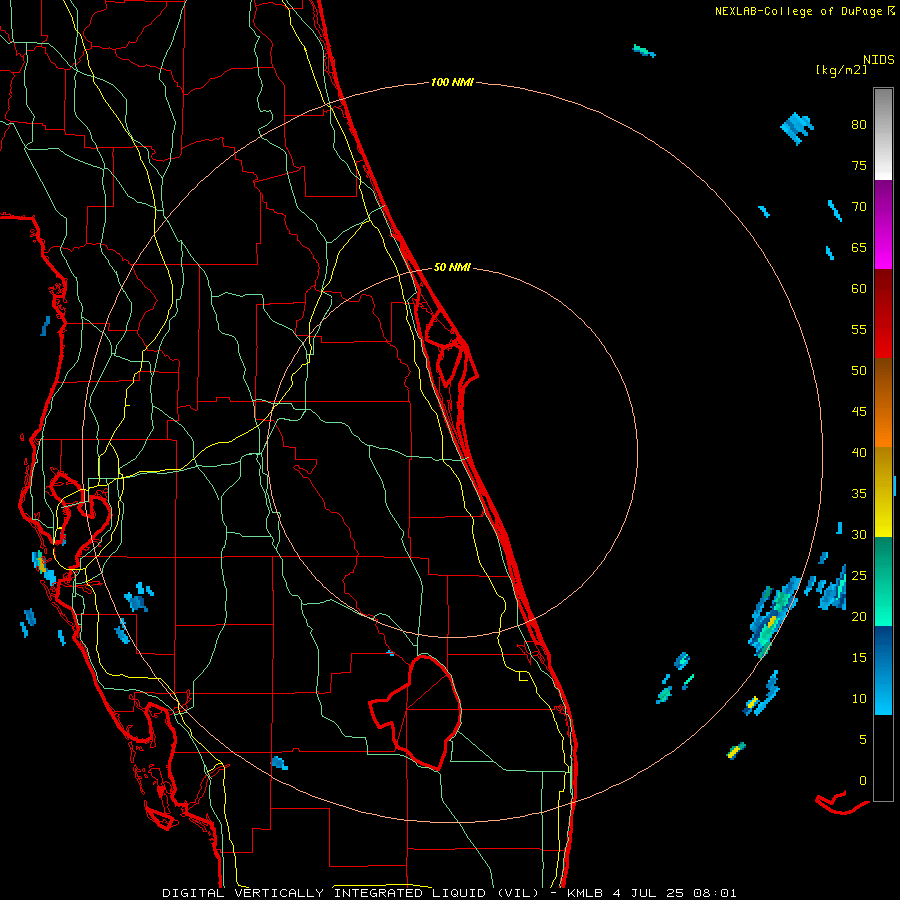Click the 30 value on the color scale
Image resolution: width=900 pixels, height=900 pixels.
859,534
